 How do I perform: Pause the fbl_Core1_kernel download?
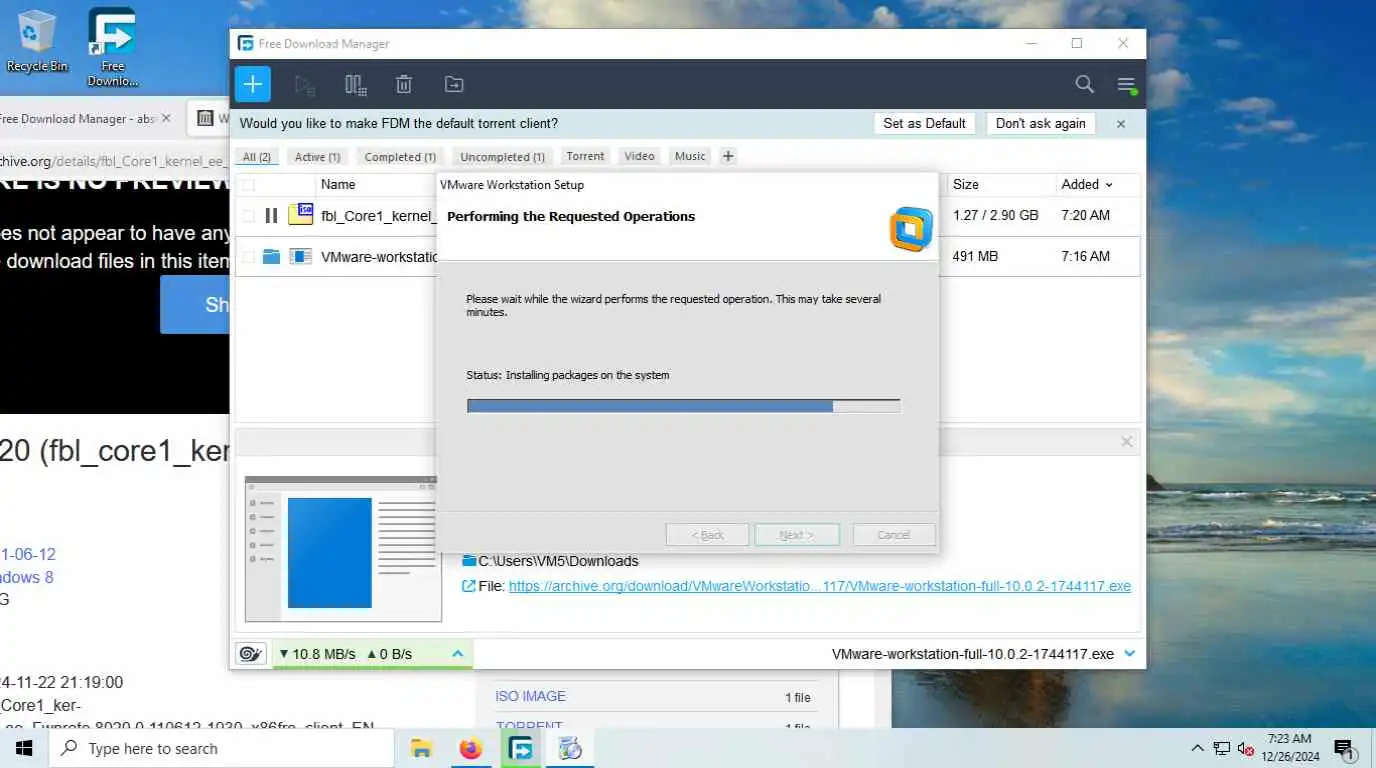pos(271,215)
